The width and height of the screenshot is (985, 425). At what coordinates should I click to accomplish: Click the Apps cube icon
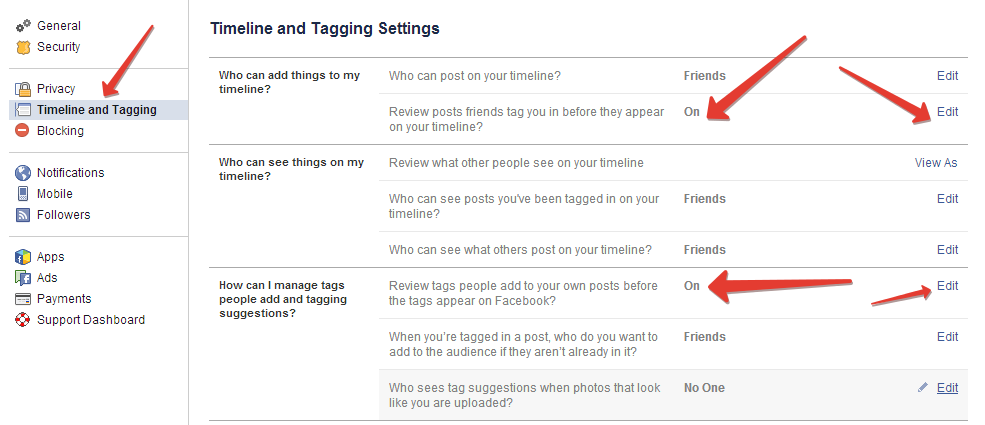point(23,257)
